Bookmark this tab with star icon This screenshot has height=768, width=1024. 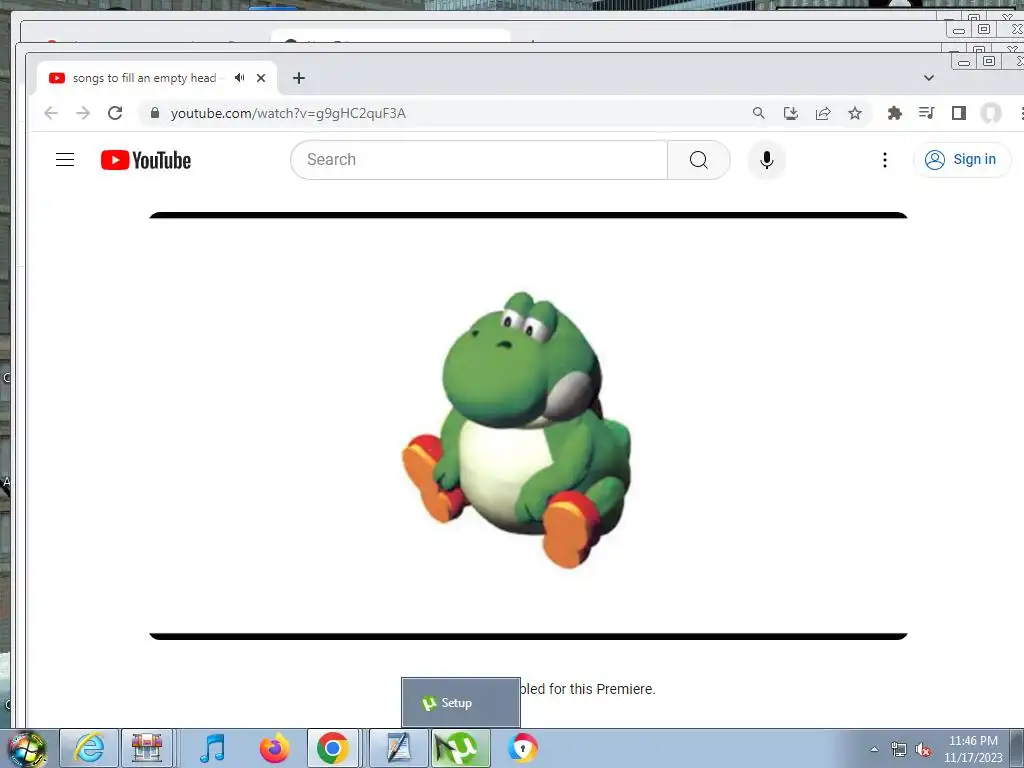pyautogui.click(x=855, y=113)
